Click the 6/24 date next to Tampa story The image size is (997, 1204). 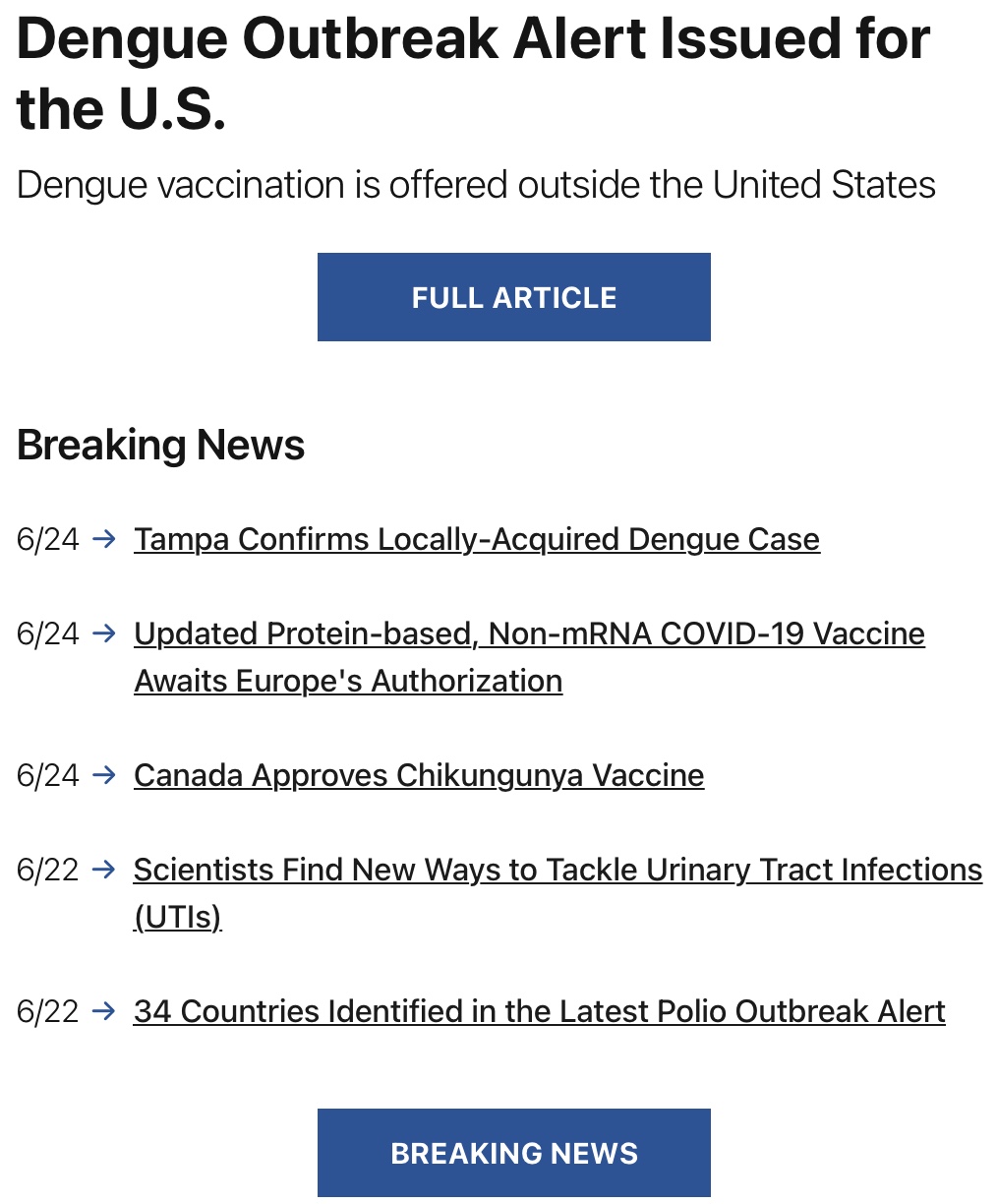pyautogui.click(x=47, y=539)
